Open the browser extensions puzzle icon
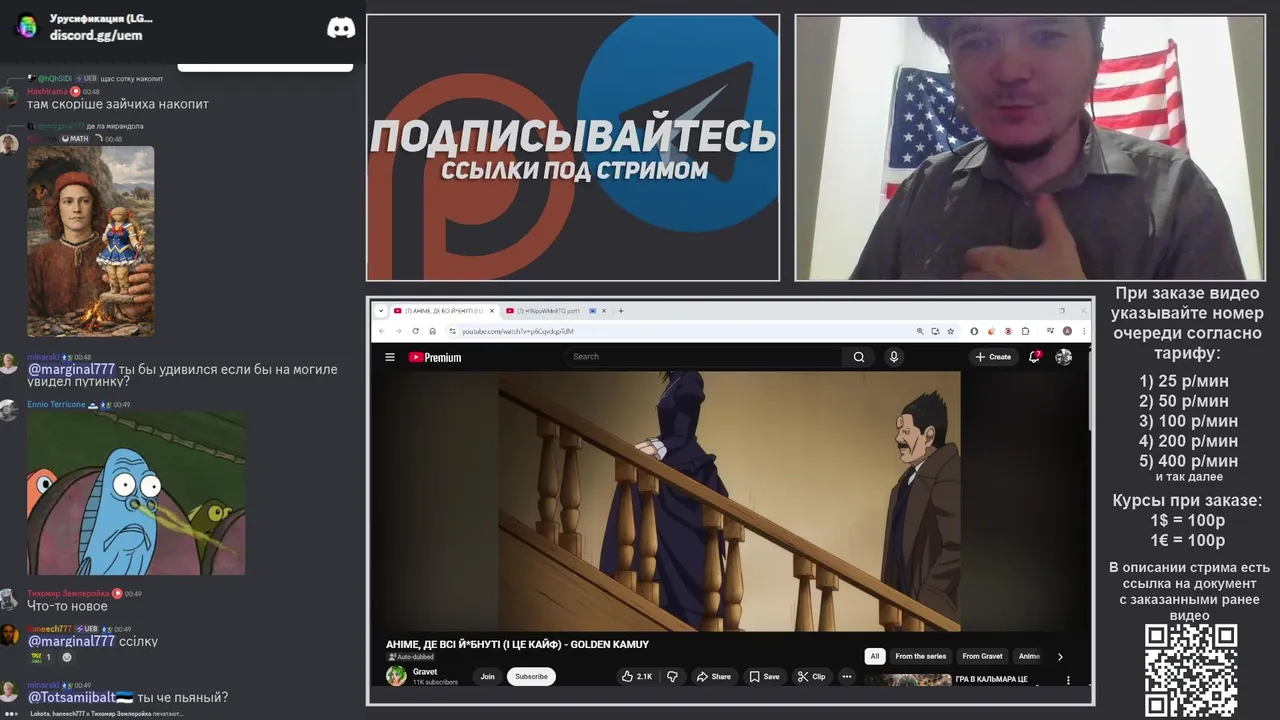The width and height of the screenshot is (1280, 720). 1025,331
